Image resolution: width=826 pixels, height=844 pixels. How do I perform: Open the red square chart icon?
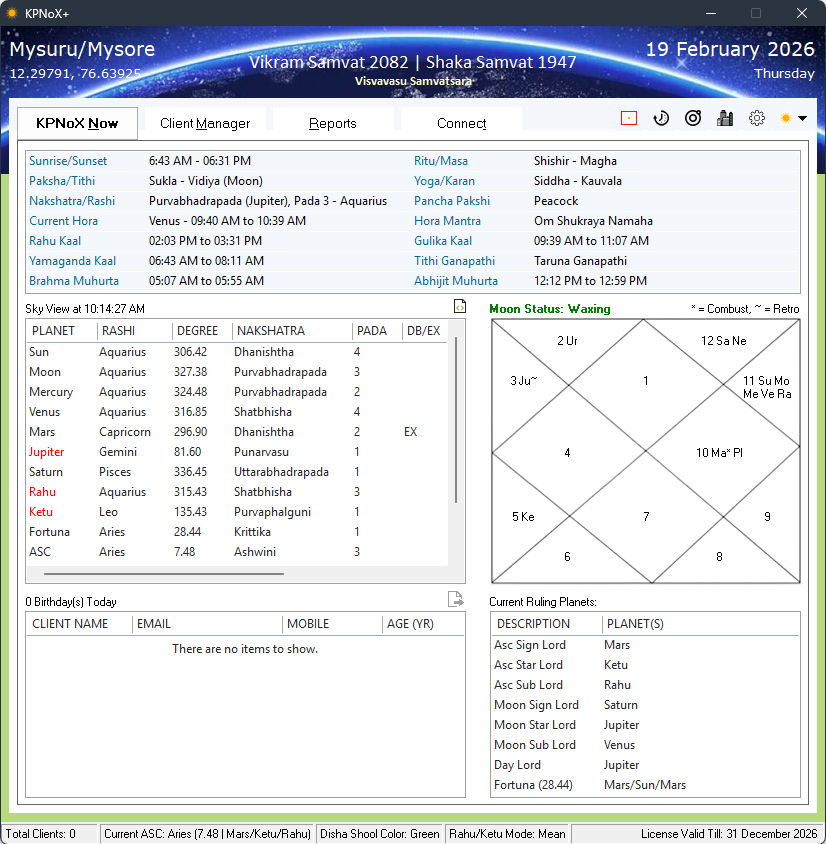click(629, 118)
